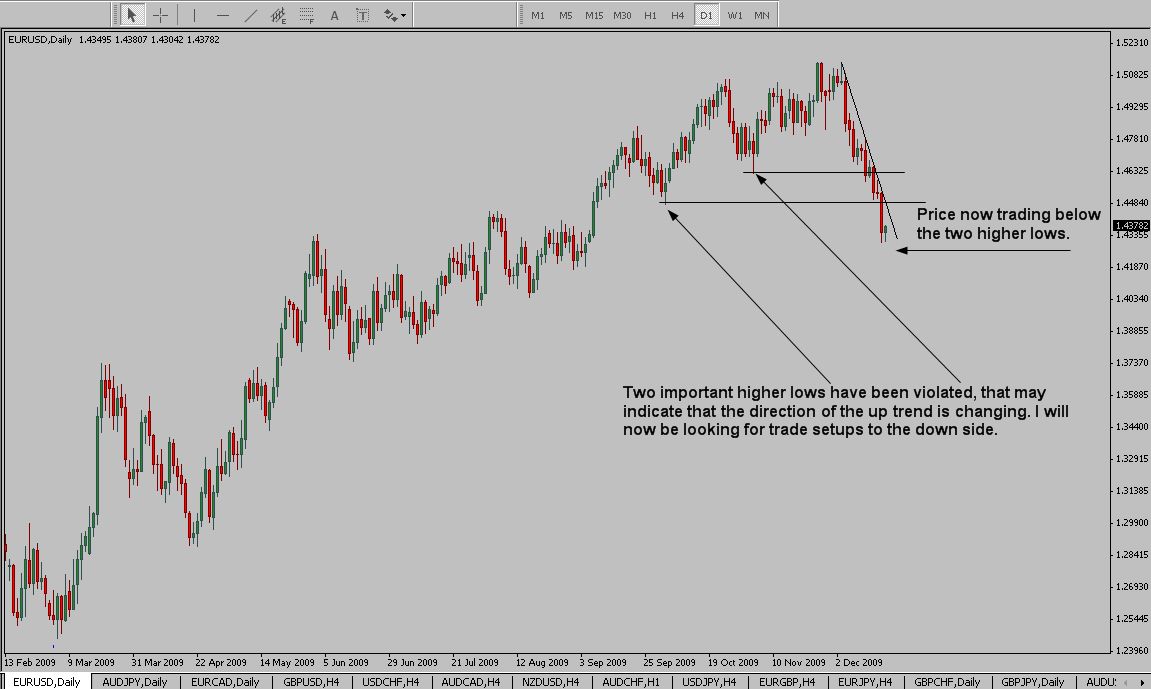Switch to the AUDJPY,Daily tab
This screenshot has width=1151, height=689.
[135, 682]
